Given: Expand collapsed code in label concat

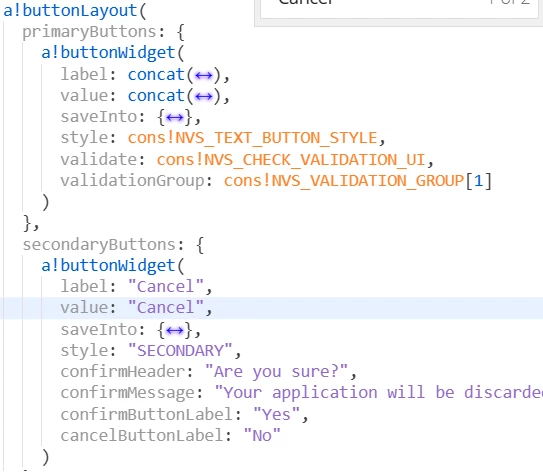Looking at the screenshot, I should pos(204,75).
